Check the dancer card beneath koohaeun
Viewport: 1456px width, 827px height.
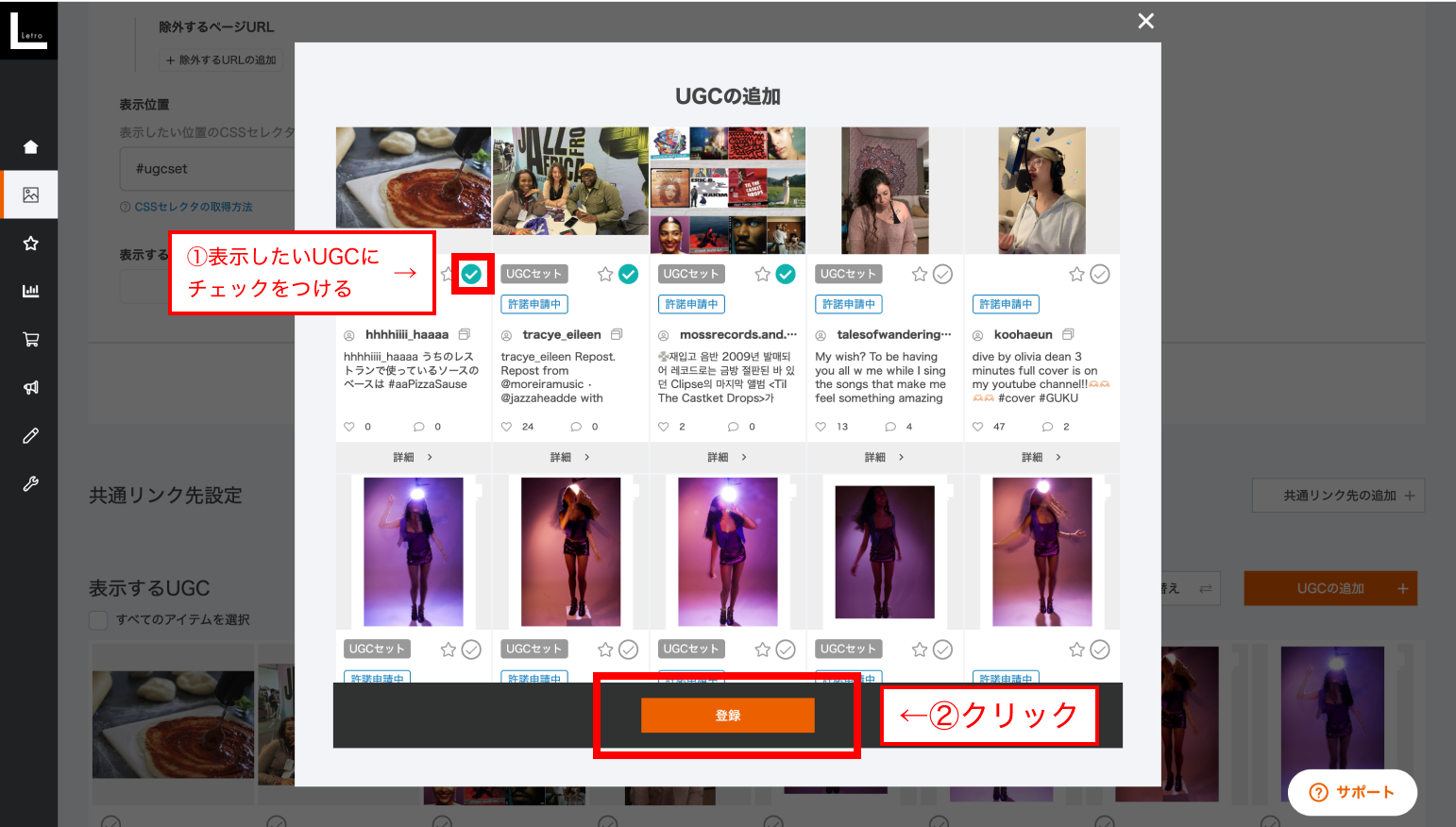(1100, 650)
